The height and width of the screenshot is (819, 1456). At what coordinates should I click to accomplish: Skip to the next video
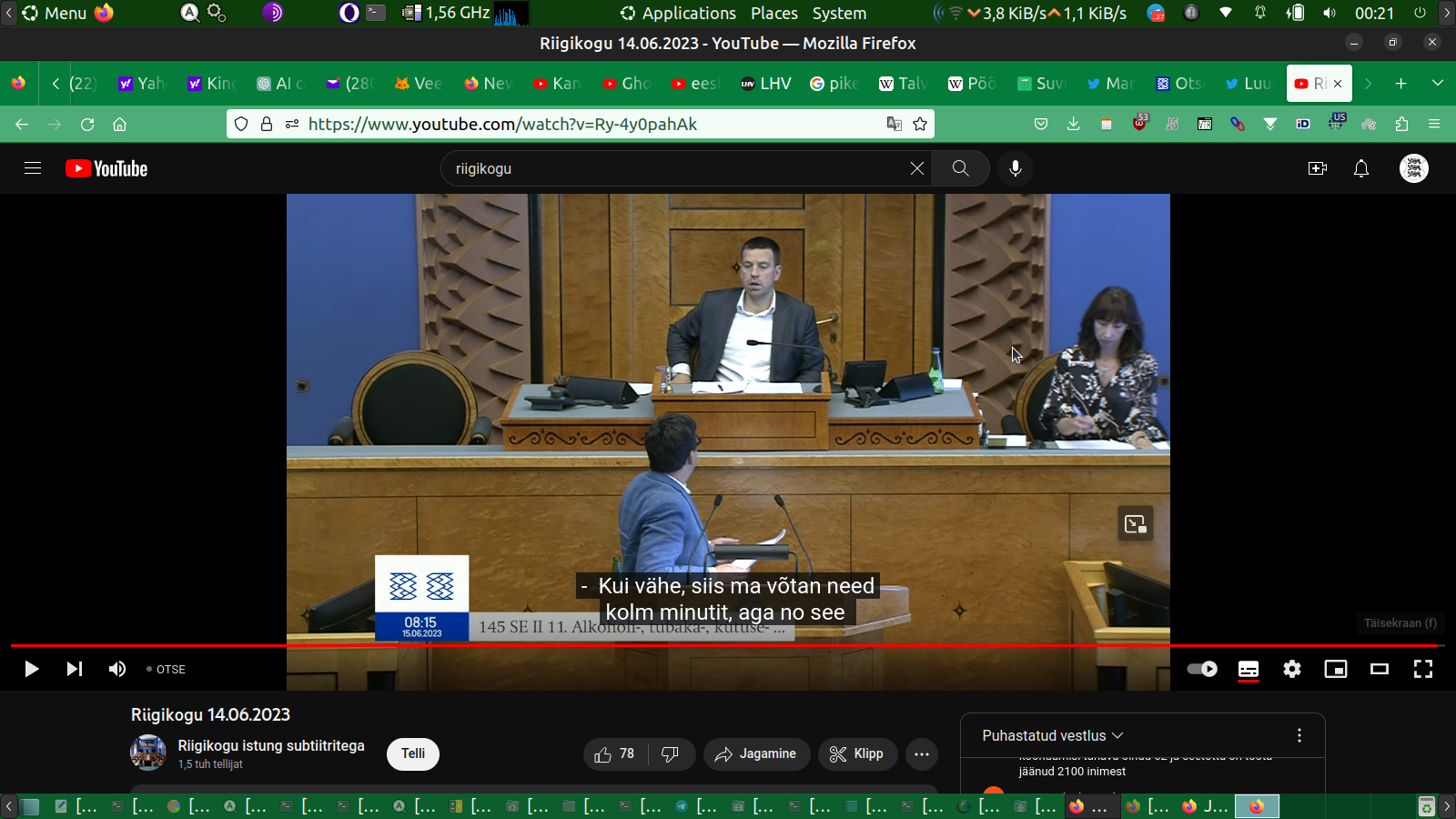point(75,669)
